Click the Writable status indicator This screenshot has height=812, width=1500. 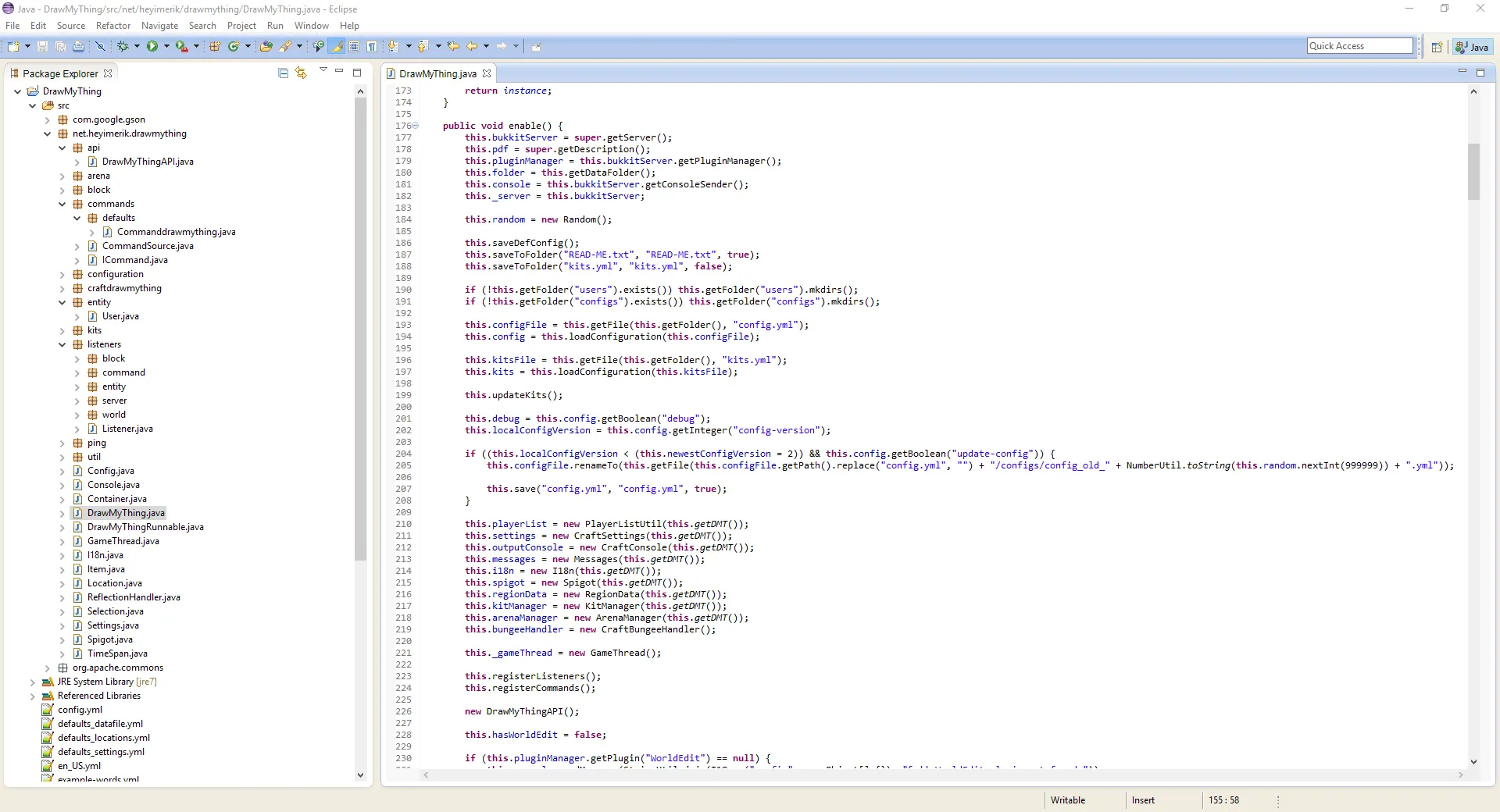[x=1067, y=800]
